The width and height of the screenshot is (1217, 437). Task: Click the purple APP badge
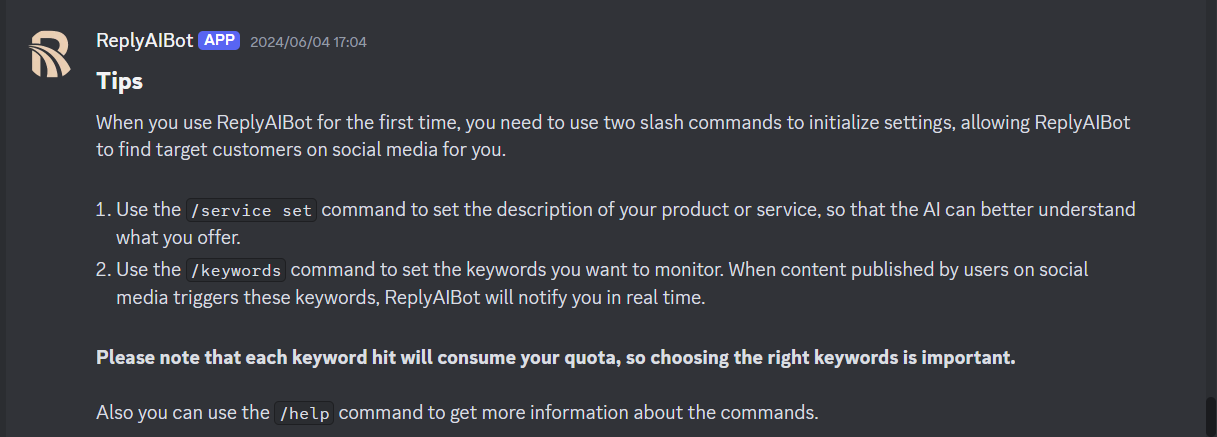[x=219, y=41]
